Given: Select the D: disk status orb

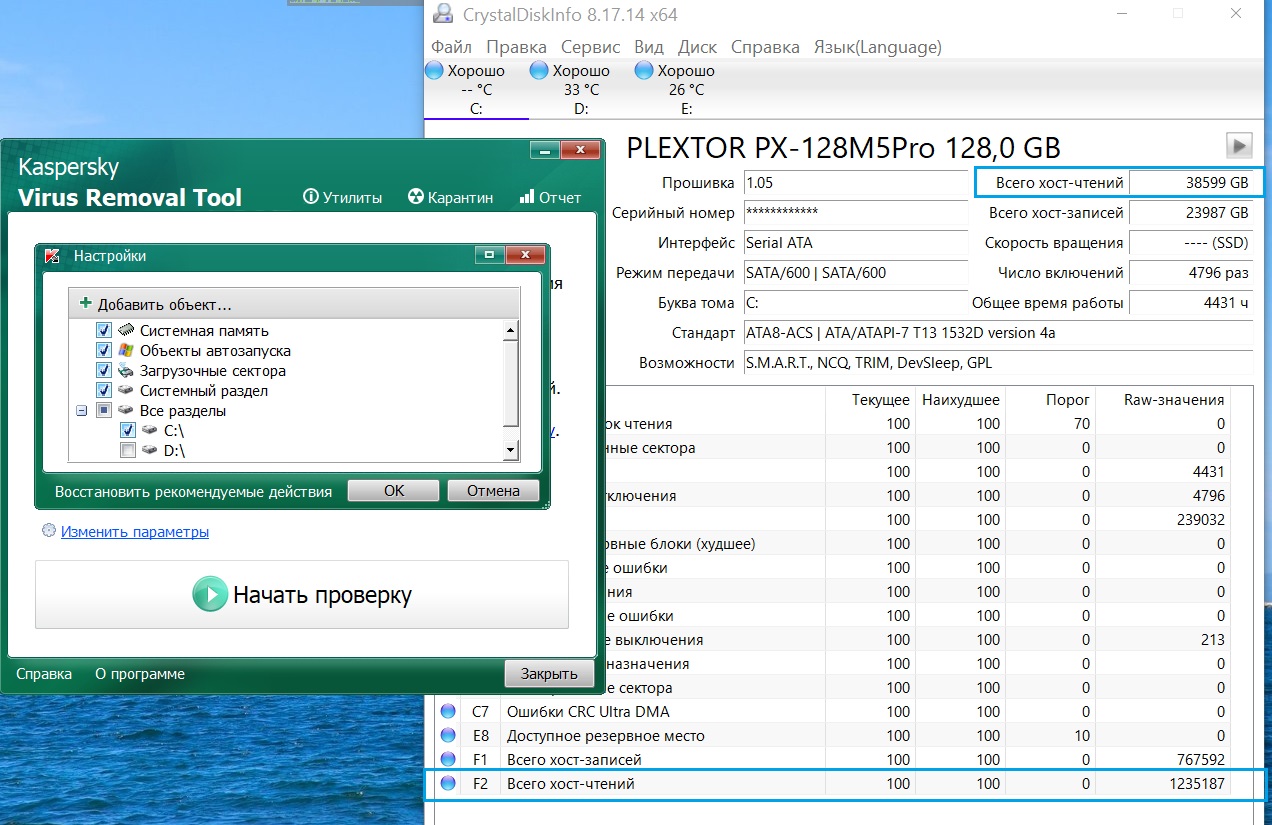Looking at the screenshot, I should tap(539, 71).
